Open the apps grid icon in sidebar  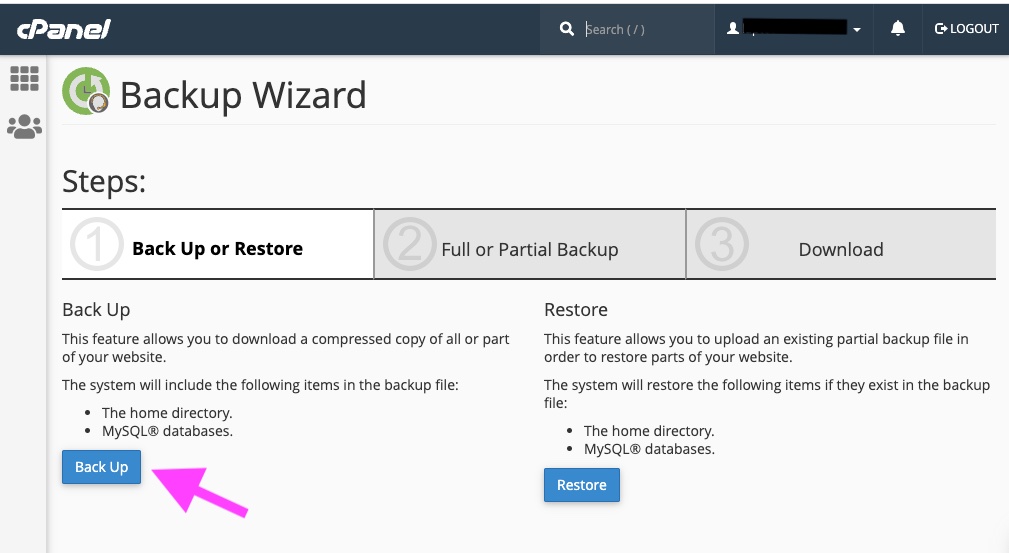[24, 78]
